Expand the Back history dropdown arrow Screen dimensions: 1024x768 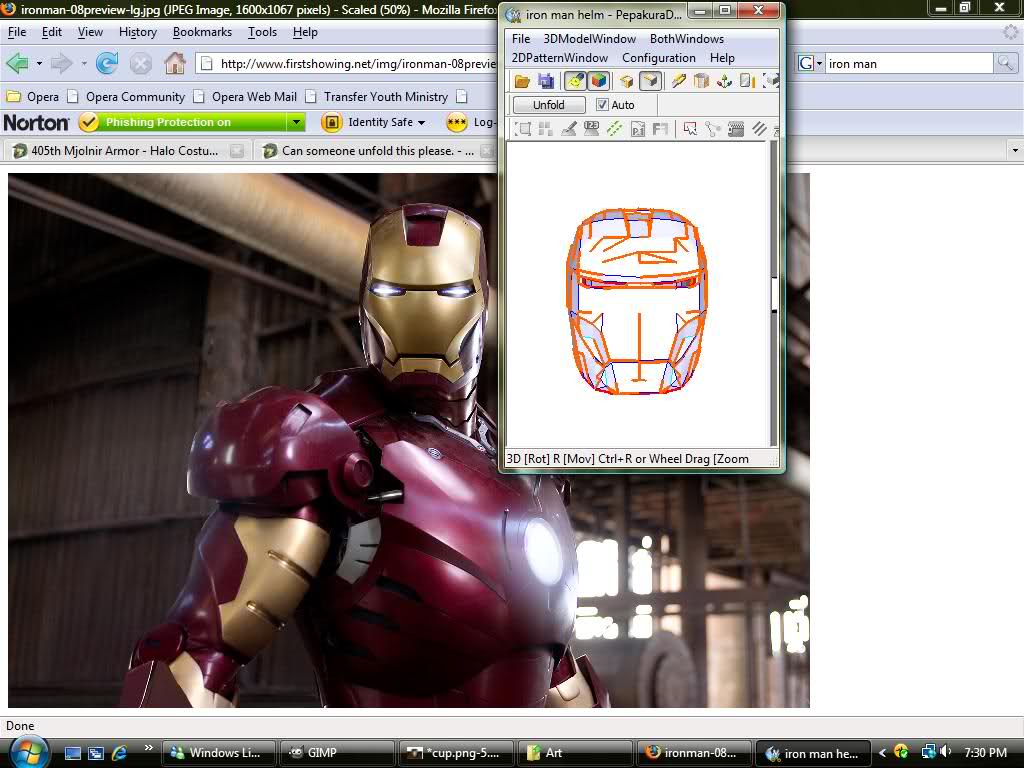click(39, 63)
